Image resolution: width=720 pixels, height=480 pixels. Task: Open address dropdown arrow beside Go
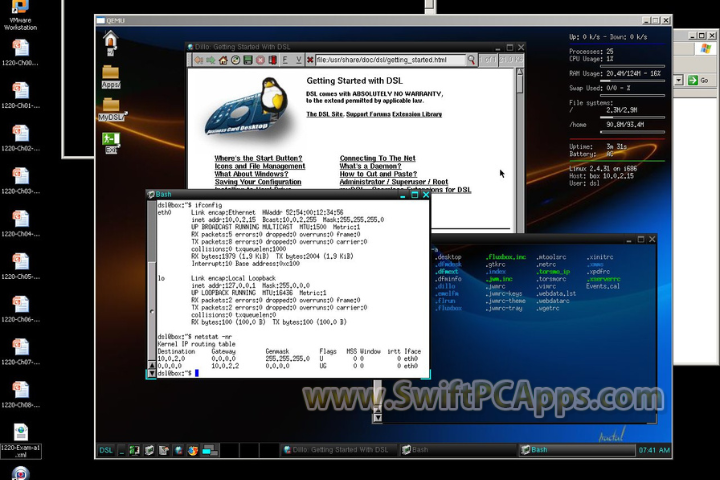pyautogui.click(x=678, y=80)
